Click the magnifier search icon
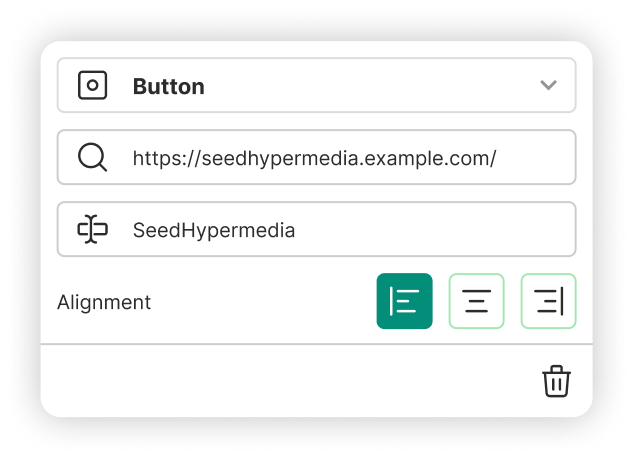Screen dimensions: 633x457 coord(92,158)
